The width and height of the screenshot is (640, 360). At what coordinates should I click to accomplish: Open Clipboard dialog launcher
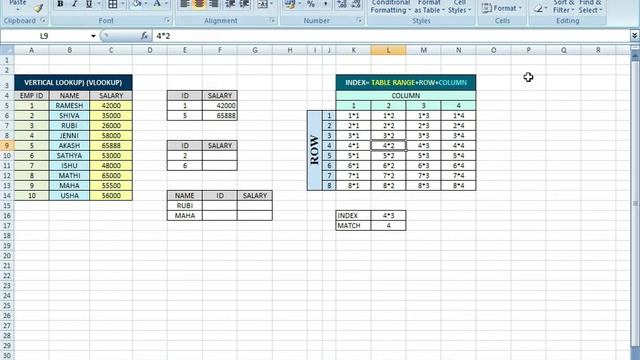(x=43, y=20)
